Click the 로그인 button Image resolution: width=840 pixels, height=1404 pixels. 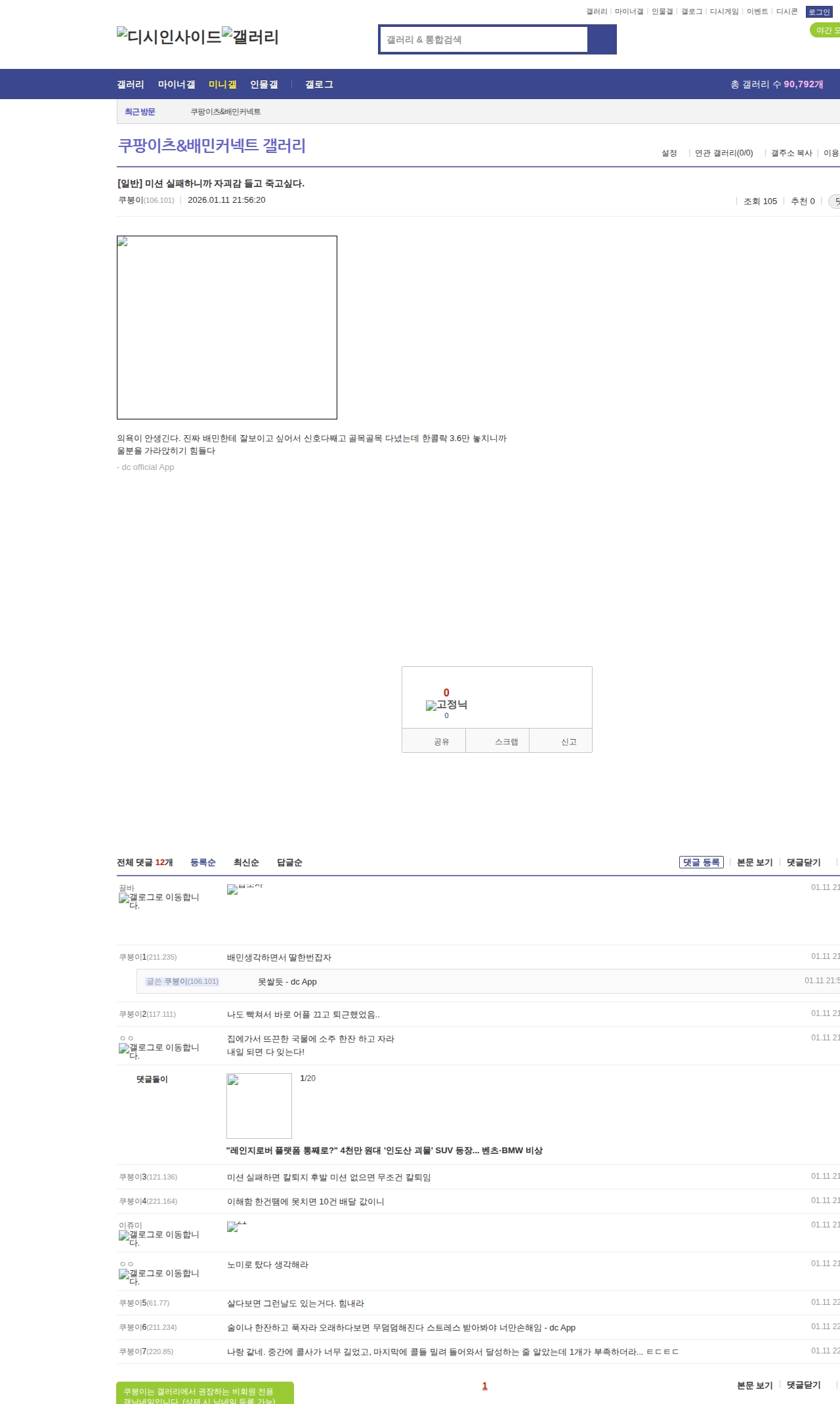pyautogui.click(x=819, y=12)
